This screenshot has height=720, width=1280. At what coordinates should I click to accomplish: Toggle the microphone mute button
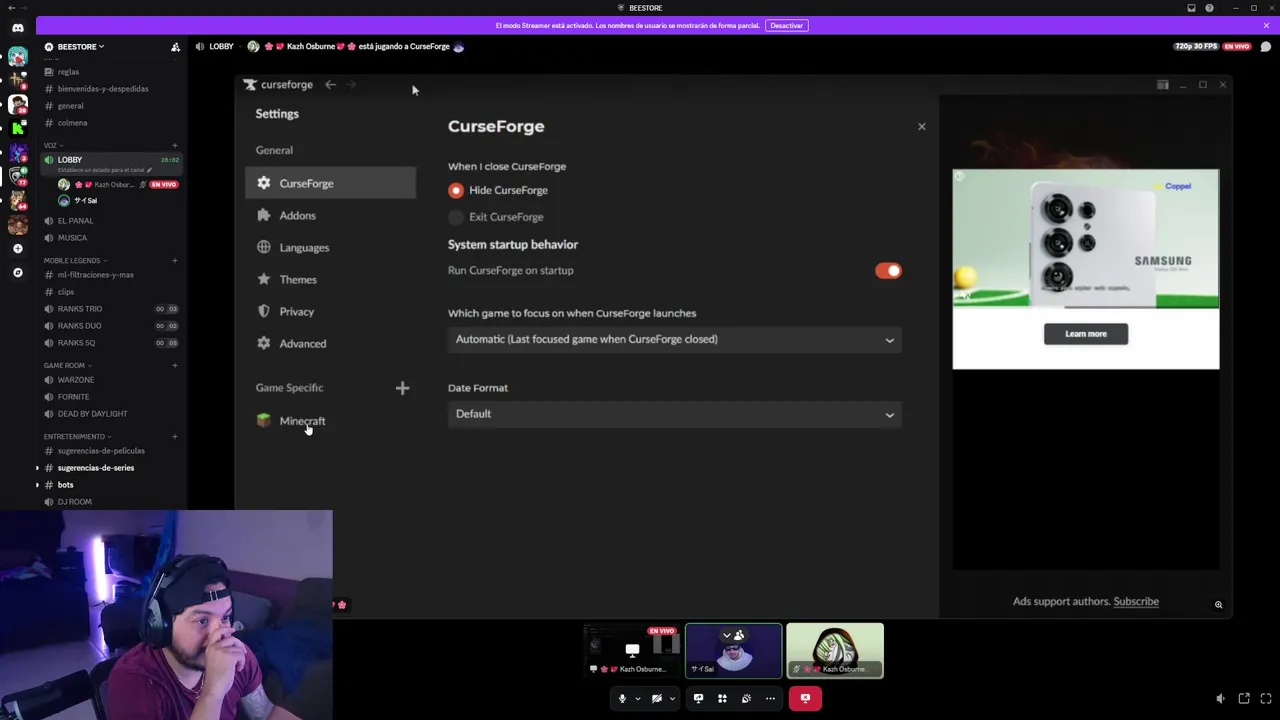pyautogui.click(x=622, y=698)
